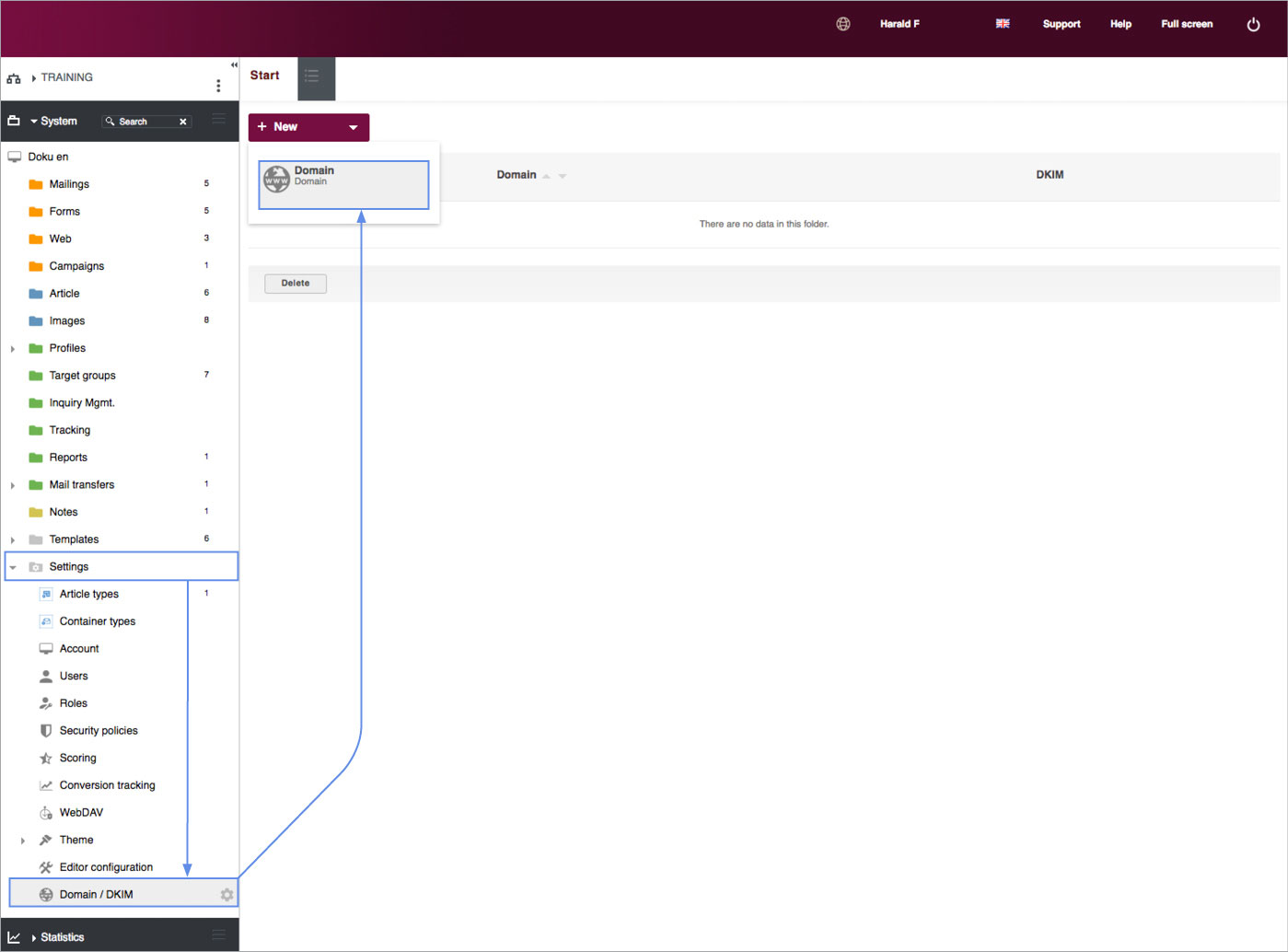Switch language using the UK flag icon
1288x952 pixels.
(1003, 24)
